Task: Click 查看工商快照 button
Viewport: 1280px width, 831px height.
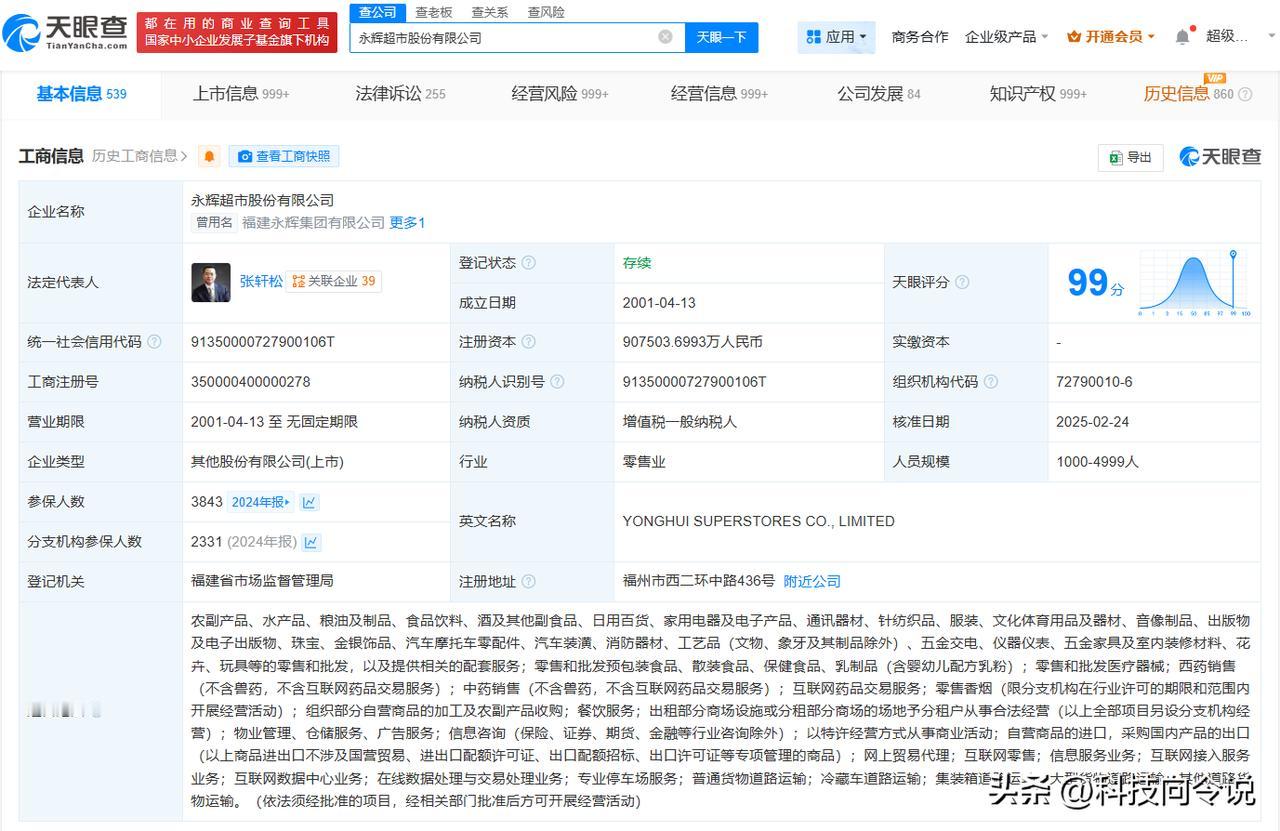Action: [x=284, y=156]
